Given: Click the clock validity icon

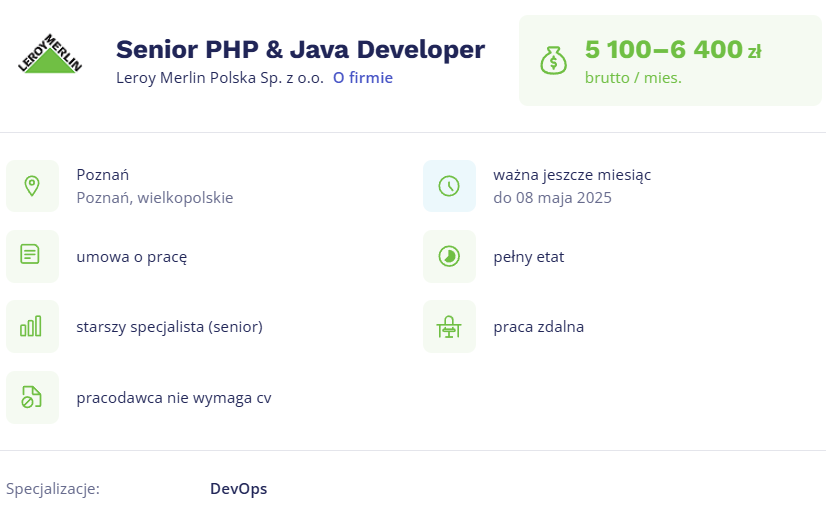Looking at the screenshot, I should [449, 186].
